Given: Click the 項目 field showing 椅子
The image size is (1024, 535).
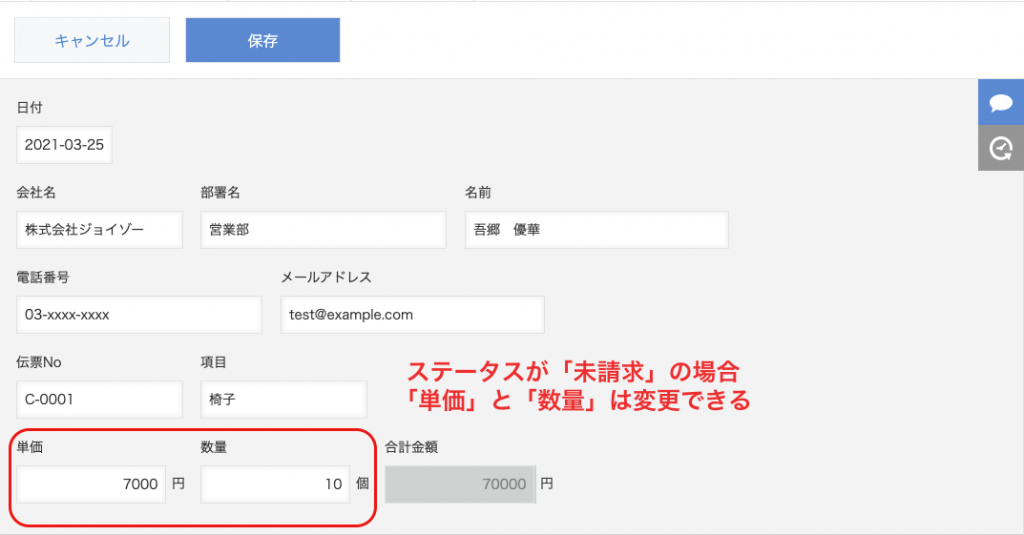Looking at the screenshot, I should (283, 400).
